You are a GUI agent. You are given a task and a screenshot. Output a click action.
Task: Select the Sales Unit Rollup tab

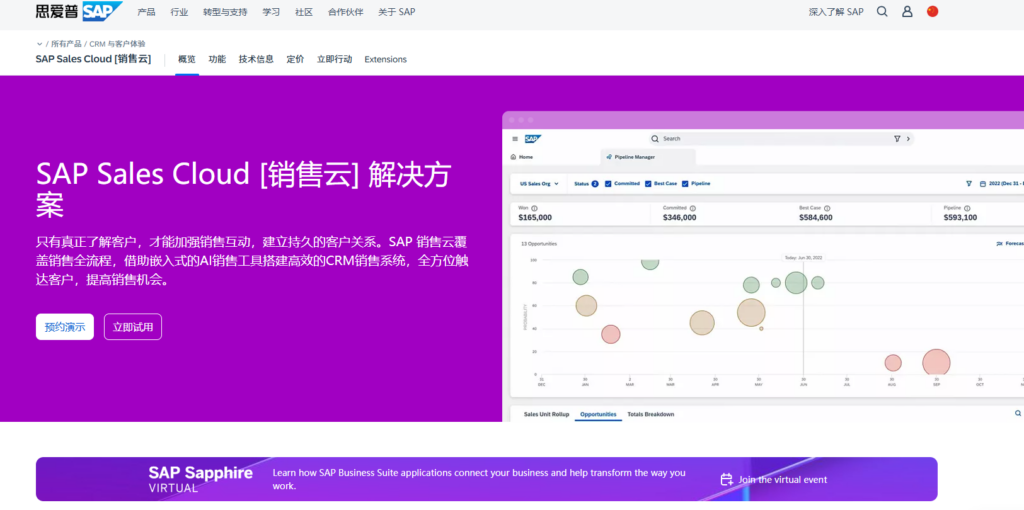547,414
